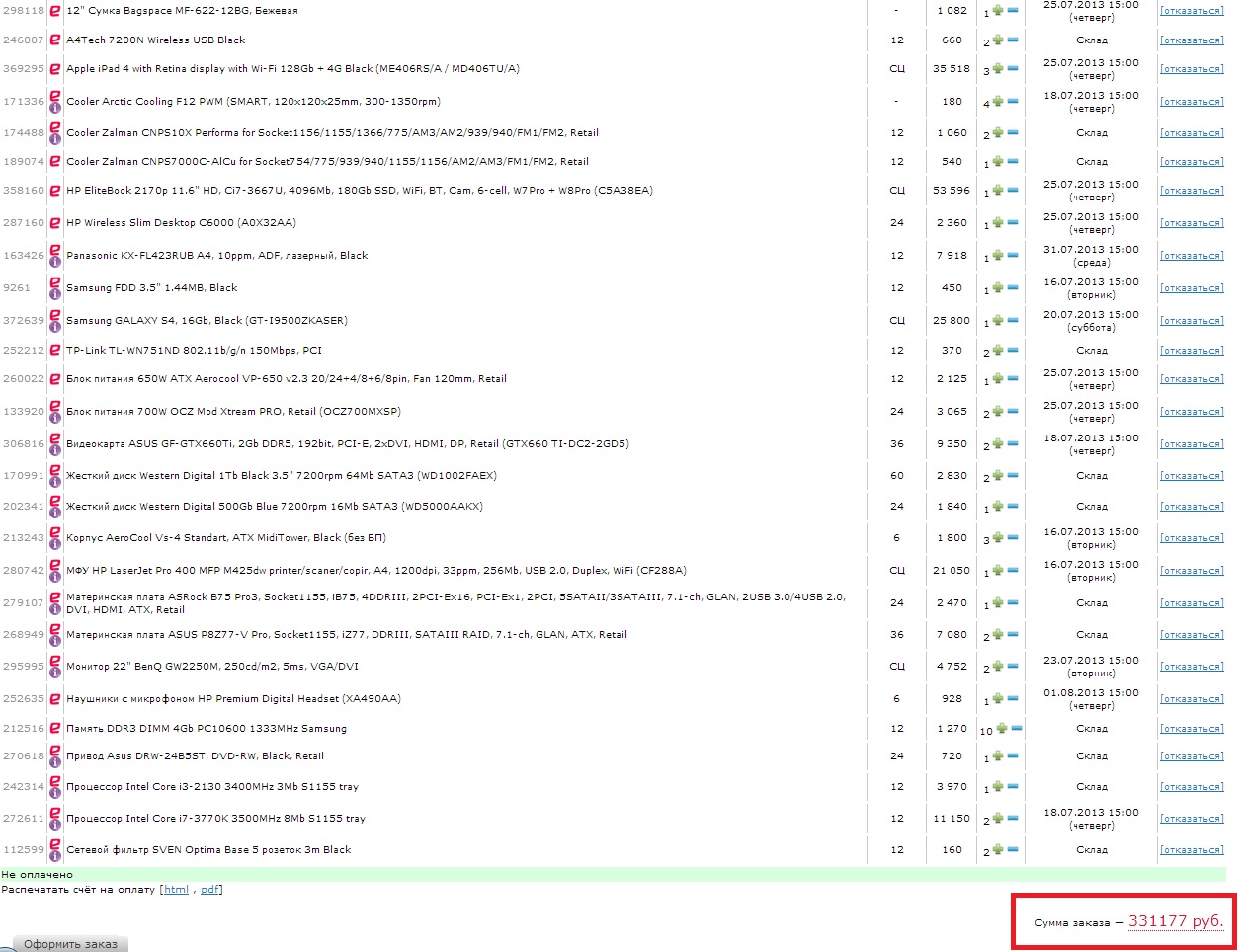The height and width of the screenshot is (952, 1242).
Task: Click price 21 050 for МФУ HP LaserJet
Action: (x=952, y=571)
